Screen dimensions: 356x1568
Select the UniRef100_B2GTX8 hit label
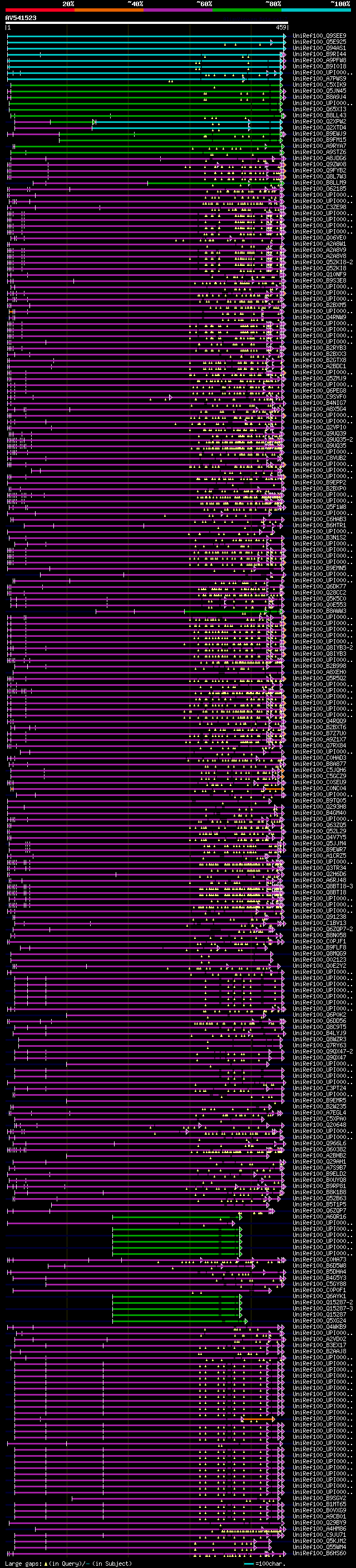[319, 360]
